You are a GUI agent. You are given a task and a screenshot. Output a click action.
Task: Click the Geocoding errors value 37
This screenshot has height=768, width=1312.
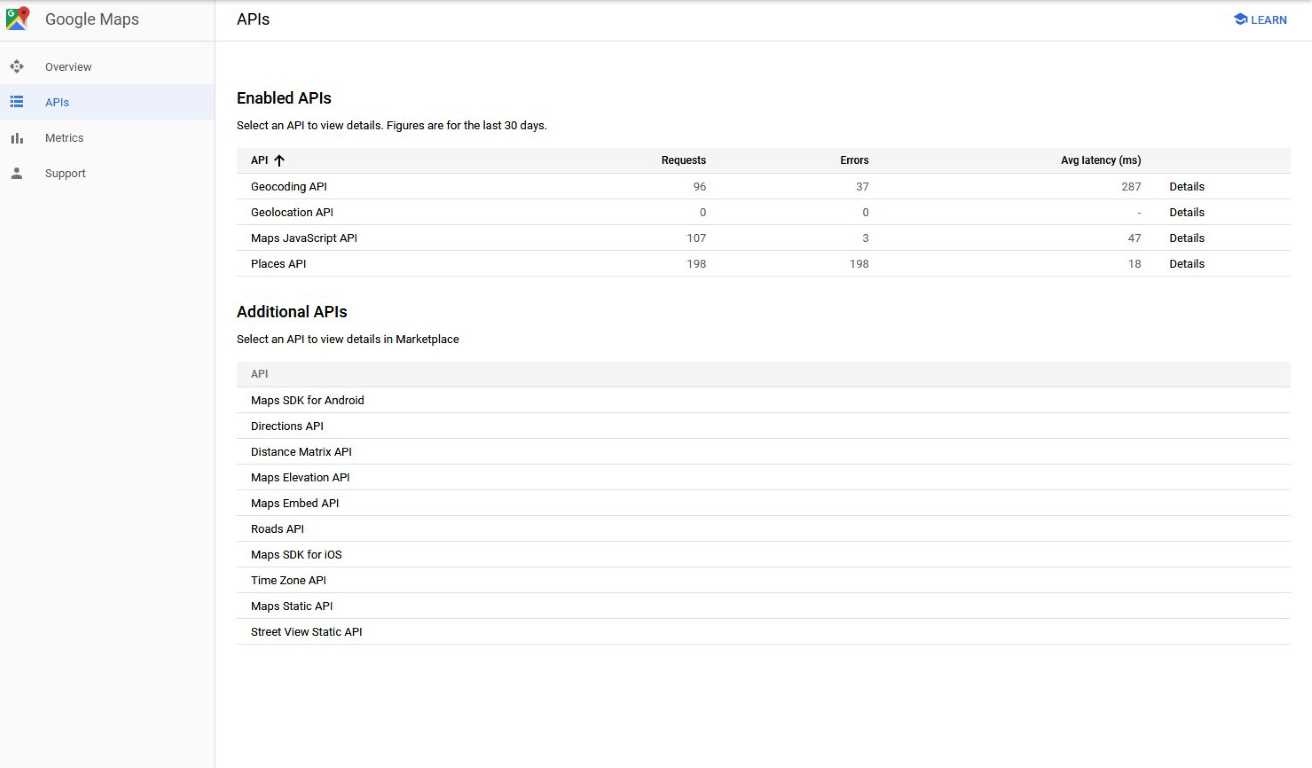coord(862,187)
